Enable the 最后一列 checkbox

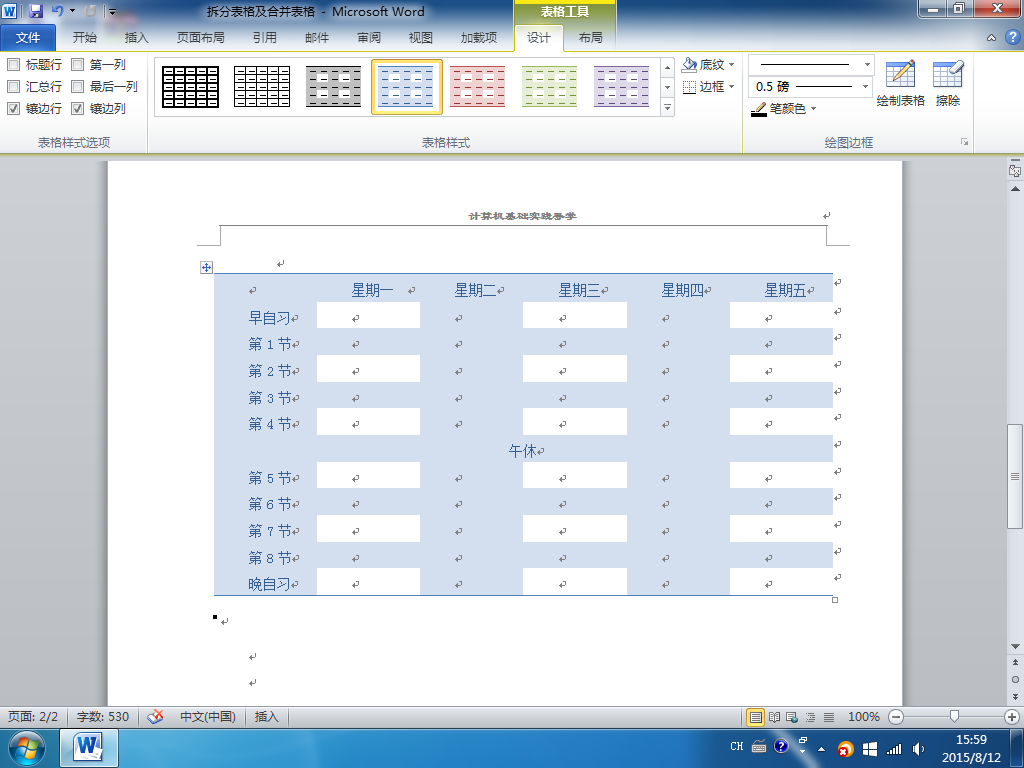[x=78, y=86]
